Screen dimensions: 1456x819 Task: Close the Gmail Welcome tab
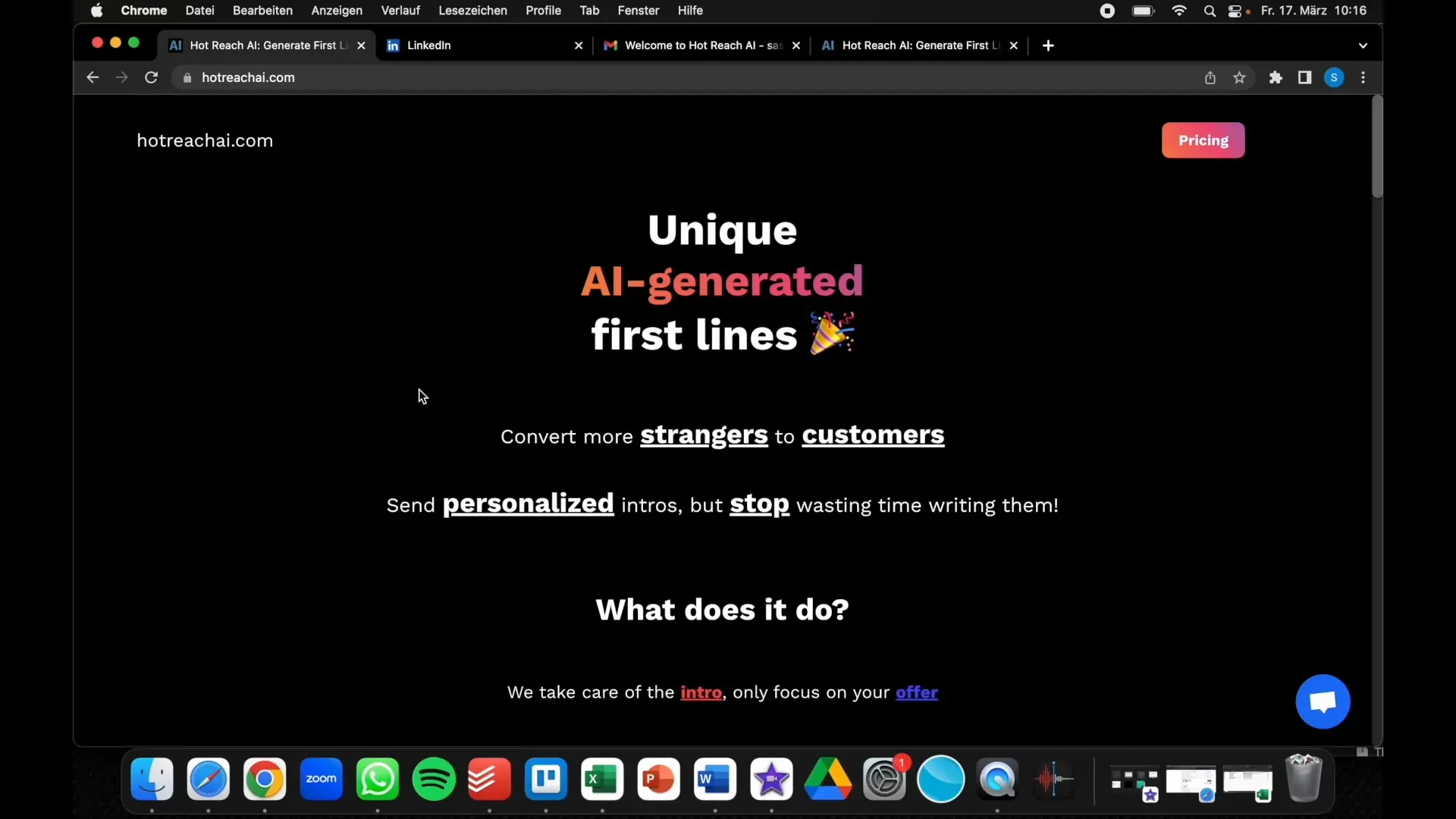(x=796, y=45)
